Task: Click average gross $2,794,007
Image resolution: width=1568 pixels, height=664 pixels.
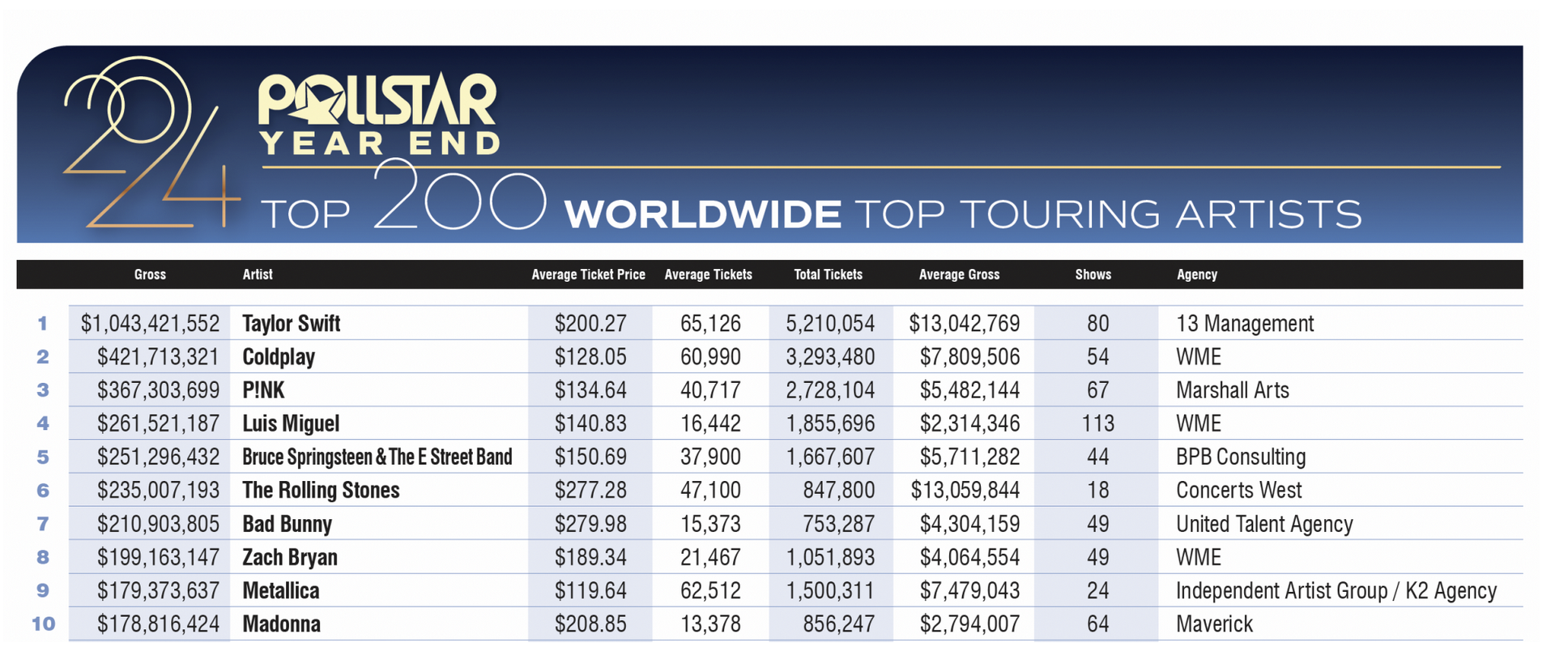Action: pos(969,624)
